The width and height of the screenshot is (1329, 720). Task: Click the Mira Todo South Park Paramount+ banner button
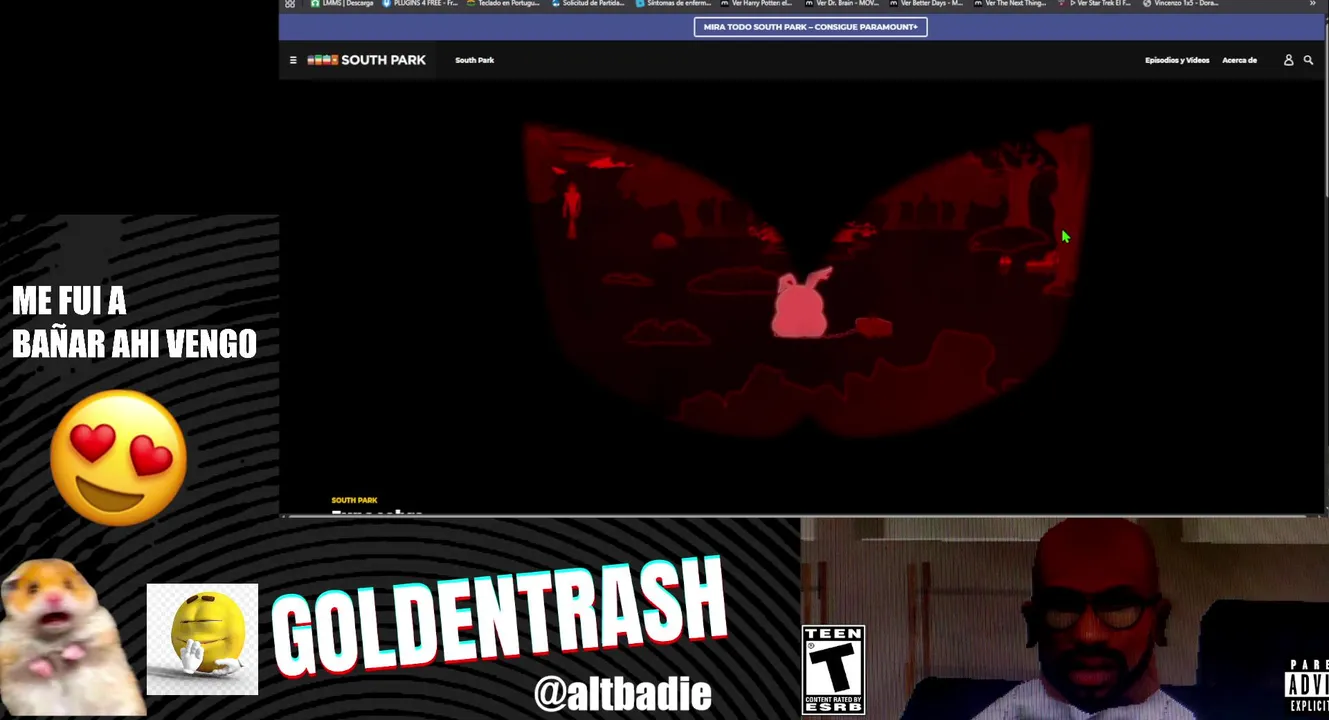tap(810, 27)
